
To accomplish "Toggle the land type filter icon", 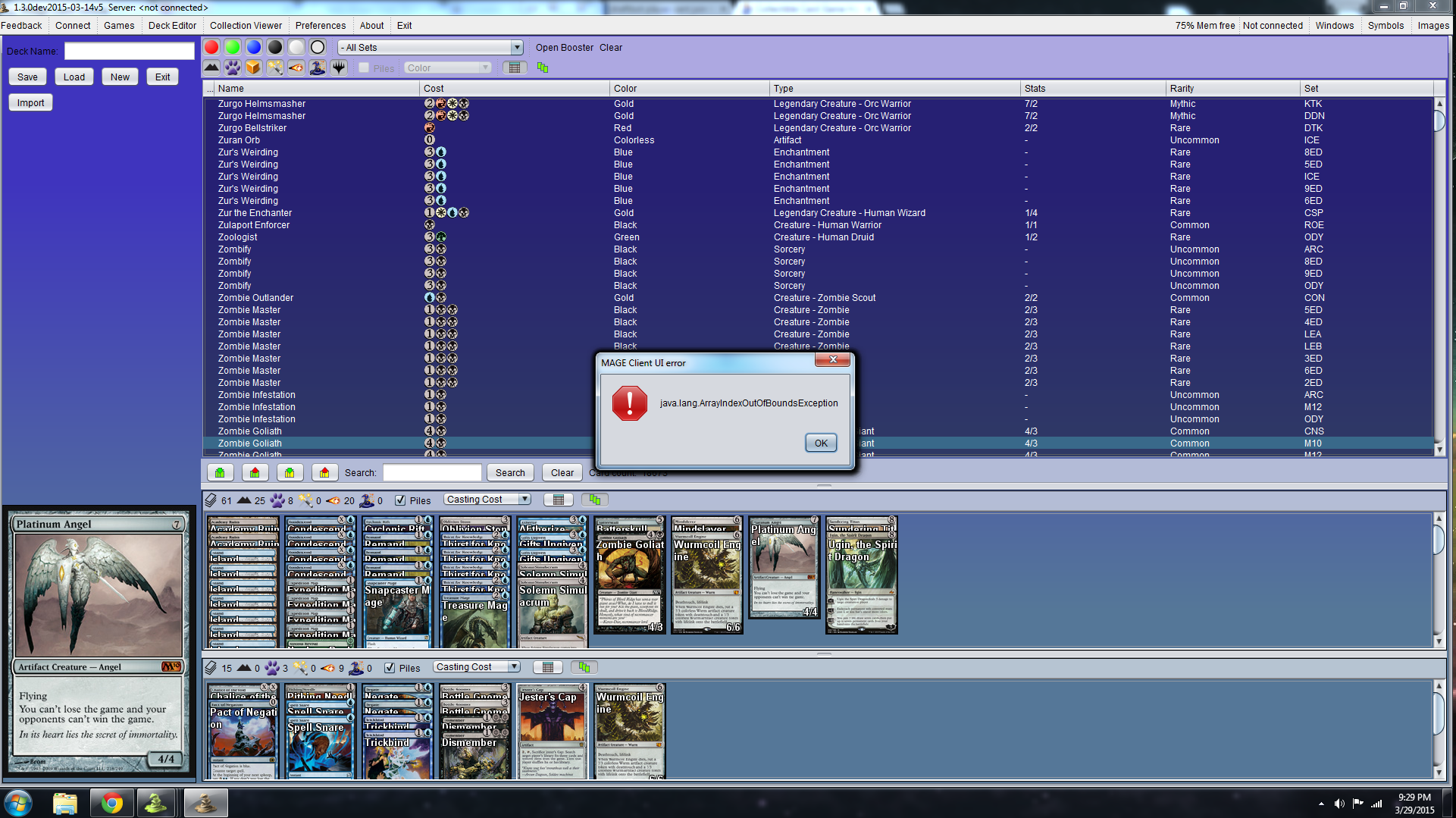I will point(211,67).
